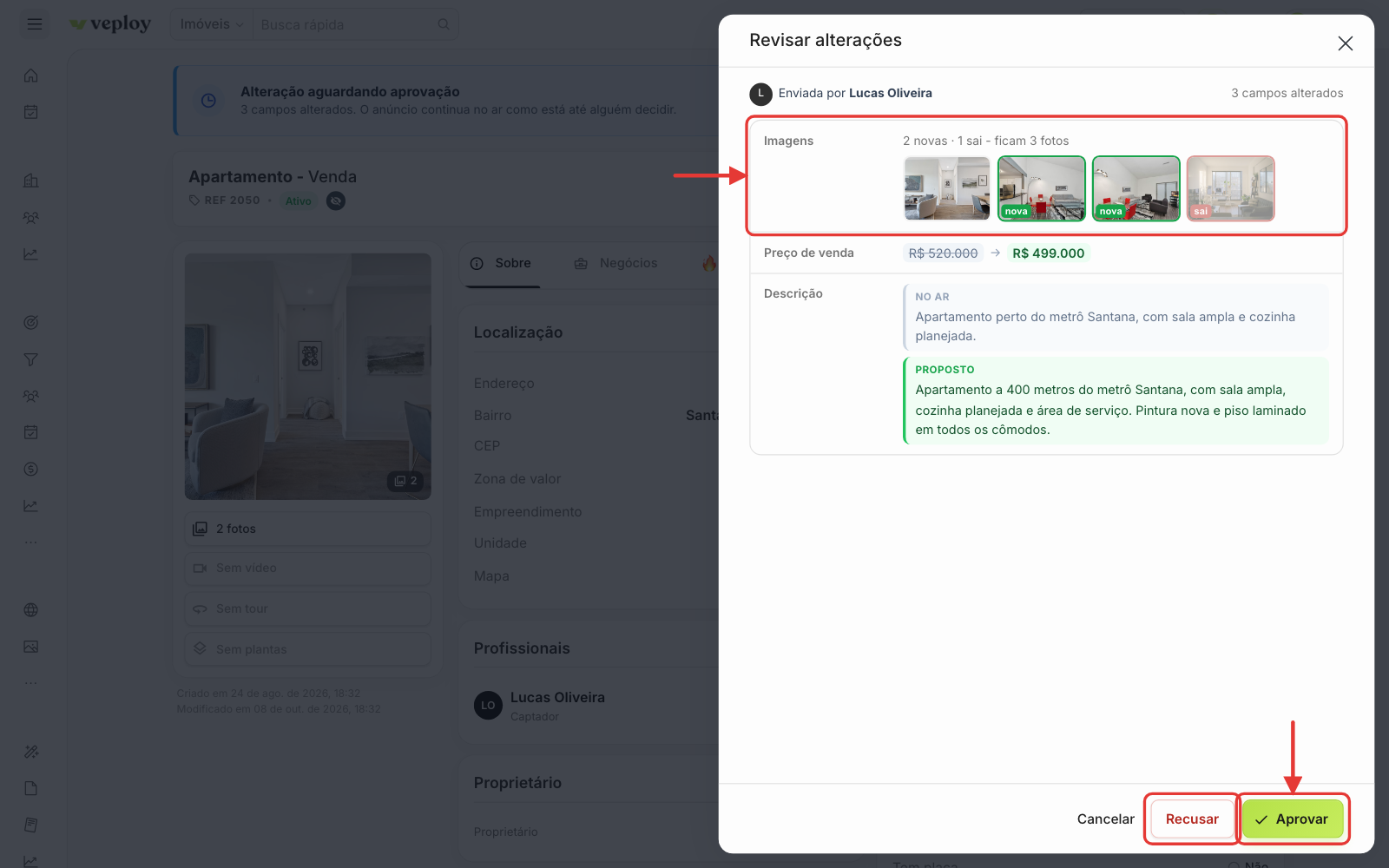Screen dimensions: 1389x868
Task: Switch to the Sobre tab
Action: [x=501, y=263]
